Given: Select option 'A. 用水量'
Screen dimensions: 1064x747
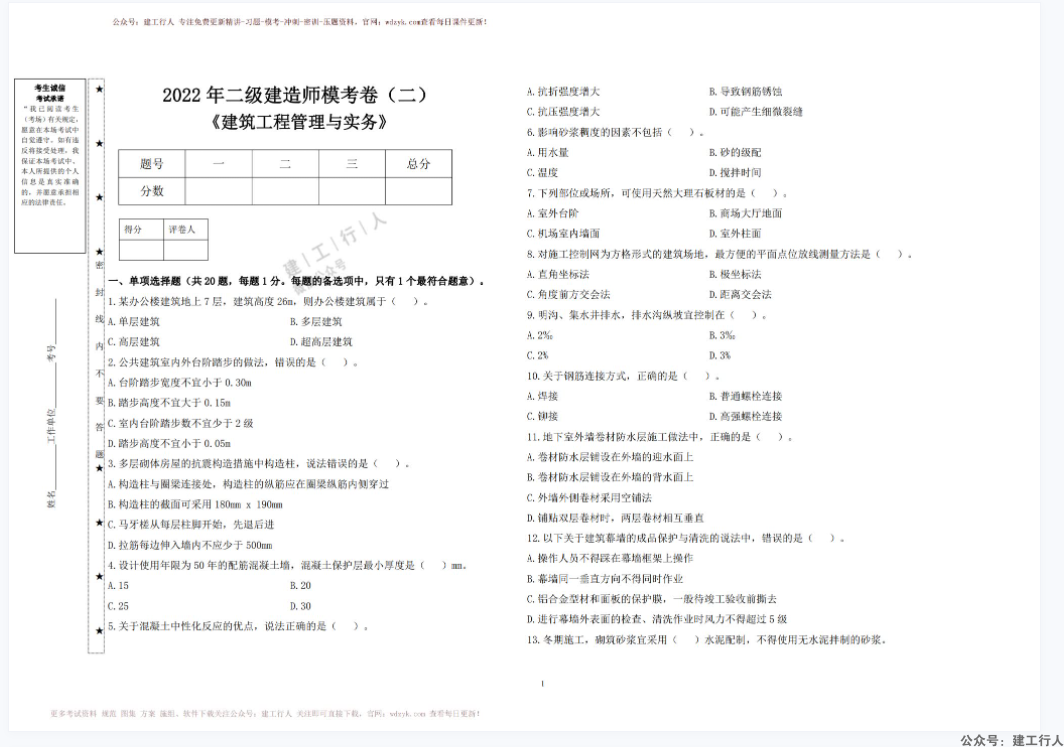Looking at the screenshot, I should click(x=548, y=153).
